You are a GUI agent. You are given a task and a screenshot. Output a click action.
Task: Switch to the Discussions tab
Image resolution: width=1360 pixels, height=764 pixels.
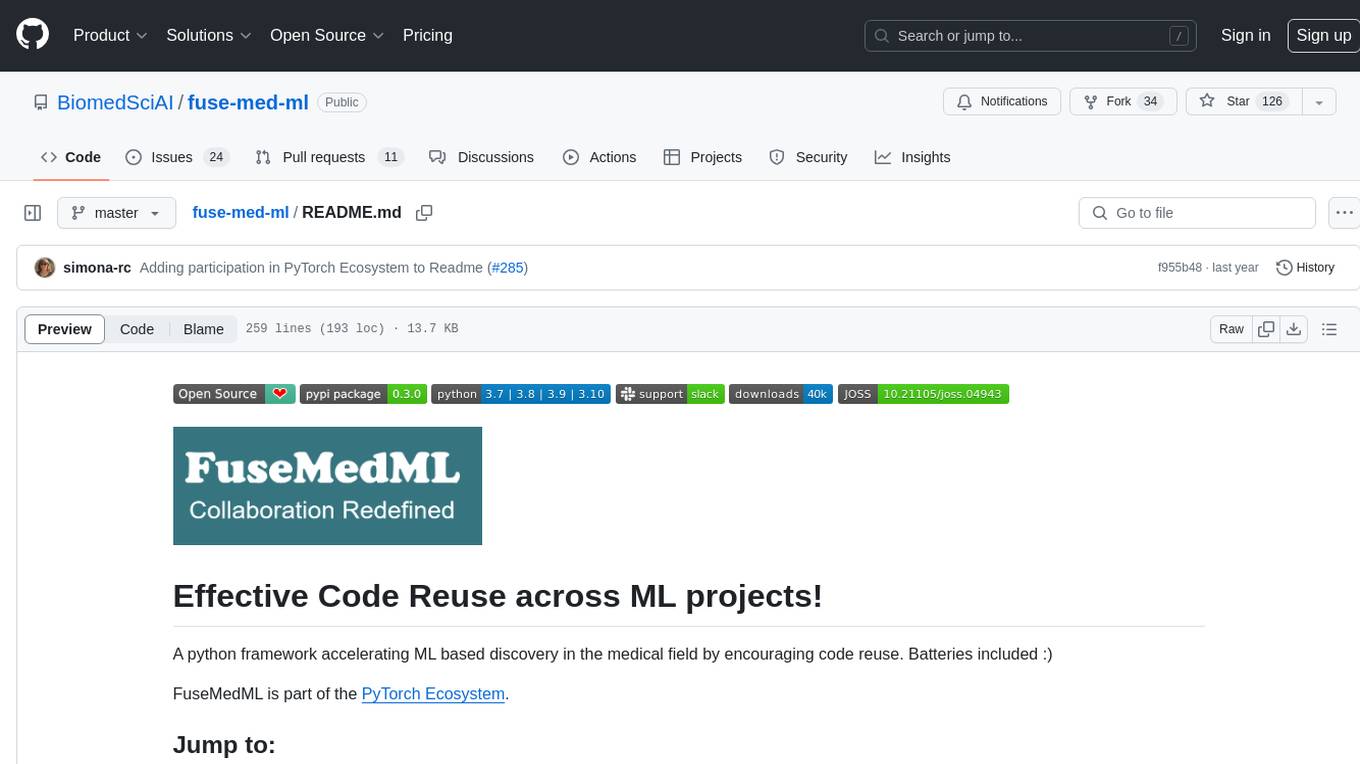(x=481, y=157)
